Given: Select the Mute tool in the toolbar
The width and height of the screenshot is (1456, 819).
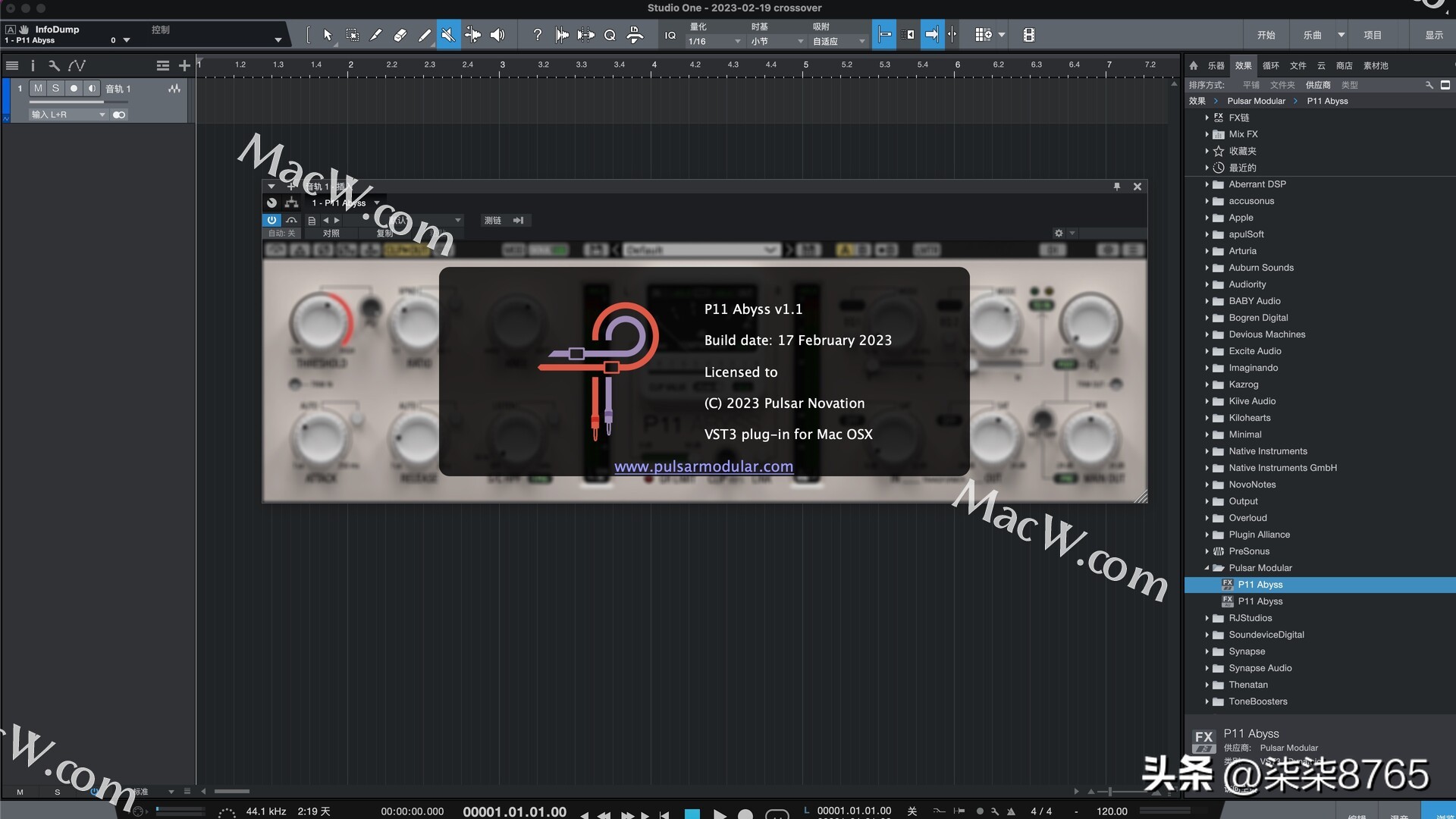Looking at the screenshot, I should (x=448, y=34).
